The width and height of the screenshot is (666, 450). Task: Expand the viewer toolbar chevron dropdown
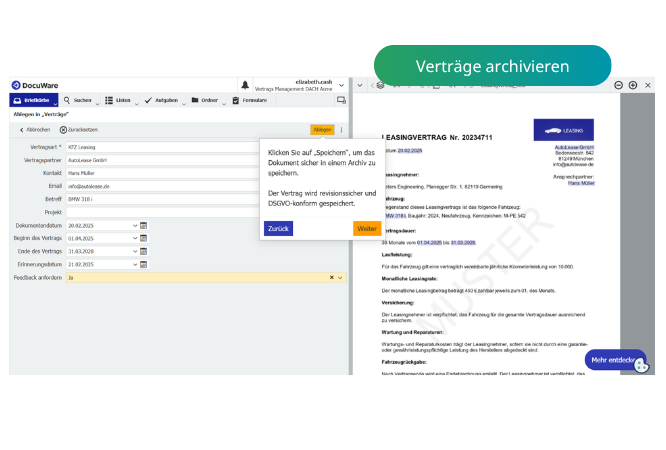[x=360, y=85]
